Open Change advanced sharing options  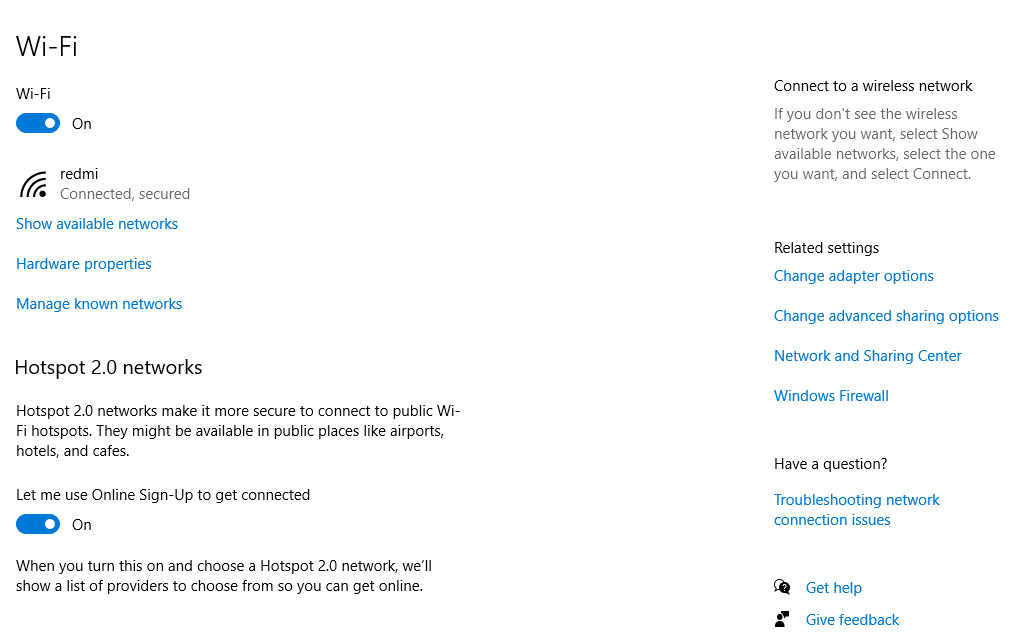pyautogui.click(x=886, y=315)
